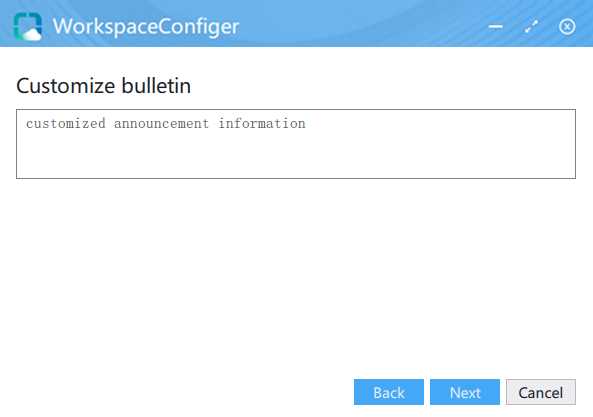Screen dimensions: 593x417
Task: Click the word 'customized' in the bulletin box
Action: pos(65,124)
